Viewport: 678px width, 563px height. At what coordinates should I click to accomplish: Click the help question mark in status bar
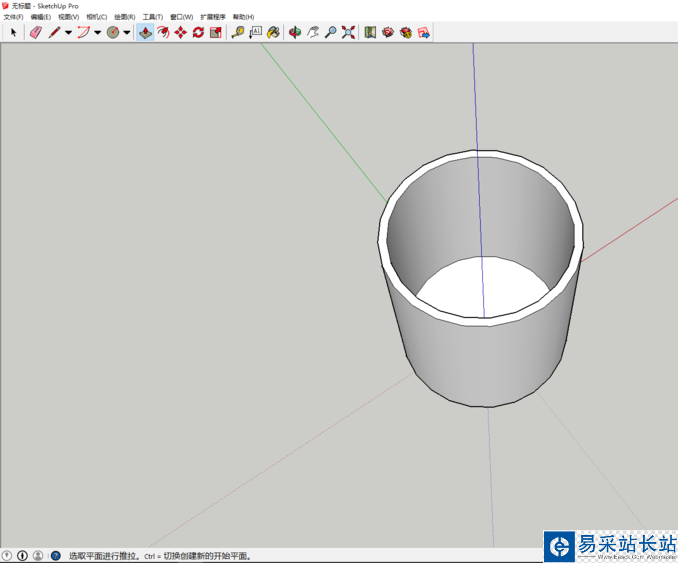pos(55,555)
